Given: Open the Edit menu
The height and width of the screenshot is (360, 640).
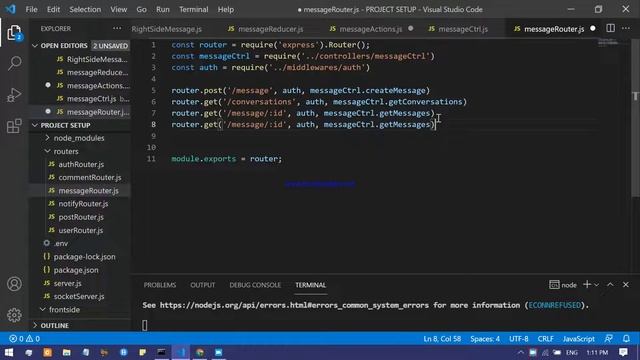Looking at the screenshot, I should tap(53, 9).
